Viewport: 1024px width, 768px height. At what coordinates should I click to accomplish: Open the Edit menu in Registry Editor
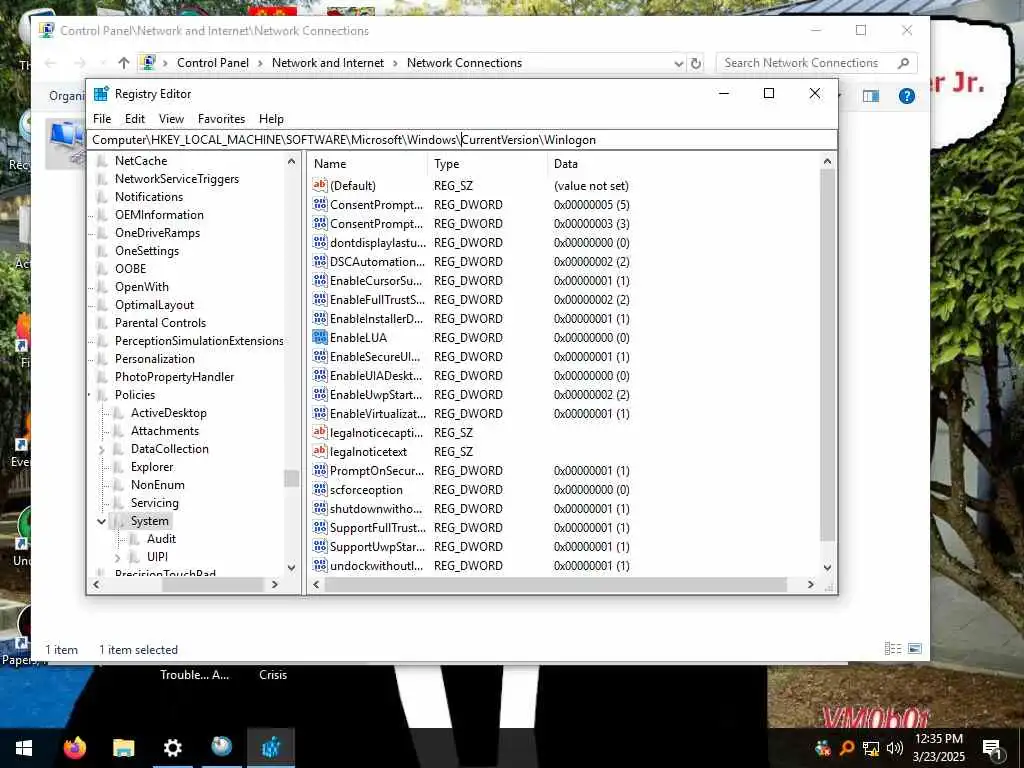click(x=135, y=119)
